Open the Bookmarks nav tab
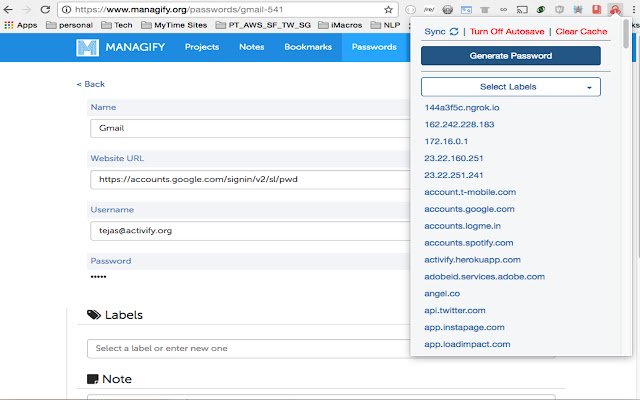This screenshot has height=400, width=640. [x=308, y=47]
